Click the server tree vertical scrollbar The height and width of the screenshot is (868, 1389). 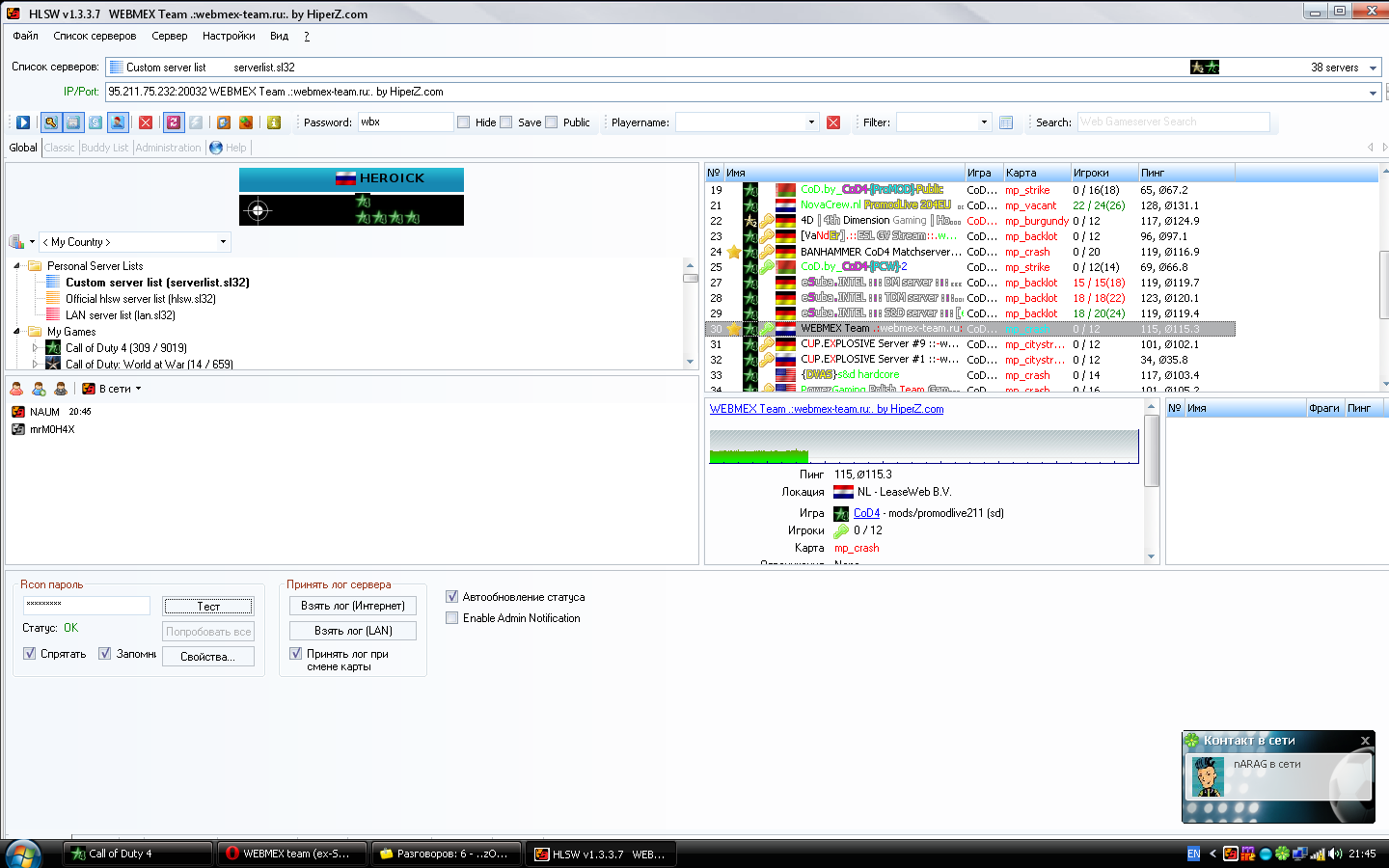(x=690, y=313)
